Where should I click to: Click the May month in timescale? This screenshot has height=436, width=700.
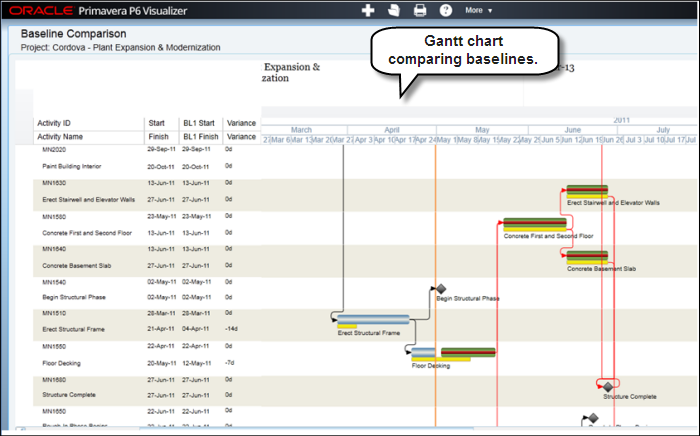click(482, 130)
